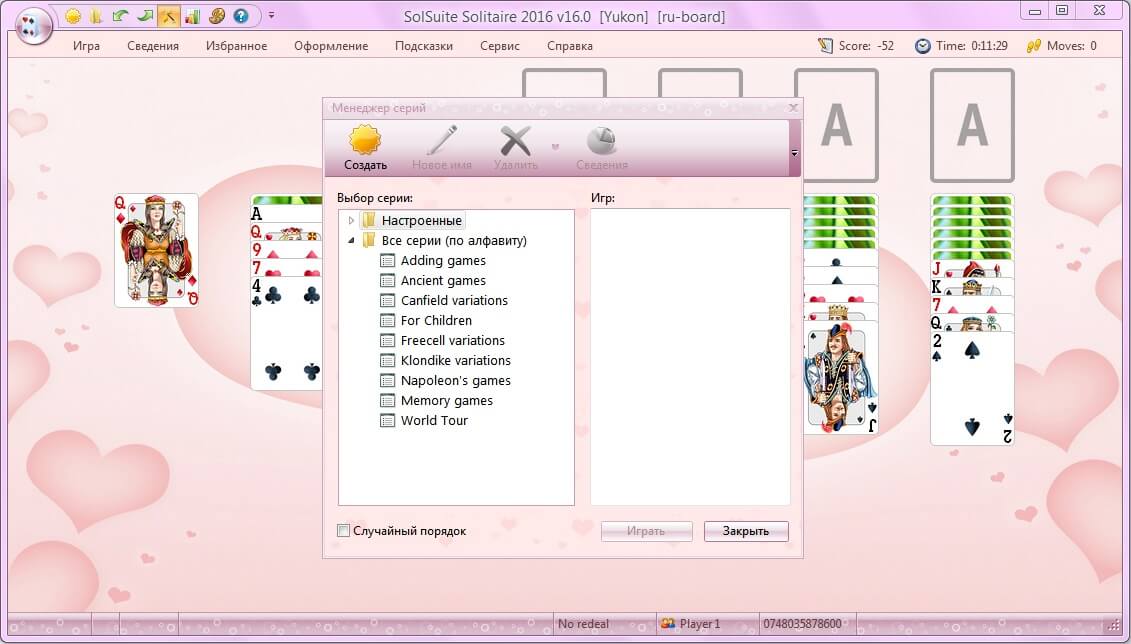Click the redo green arrow icon
The height and width of the screenshot is (644, 1131).
click(144, 16)
